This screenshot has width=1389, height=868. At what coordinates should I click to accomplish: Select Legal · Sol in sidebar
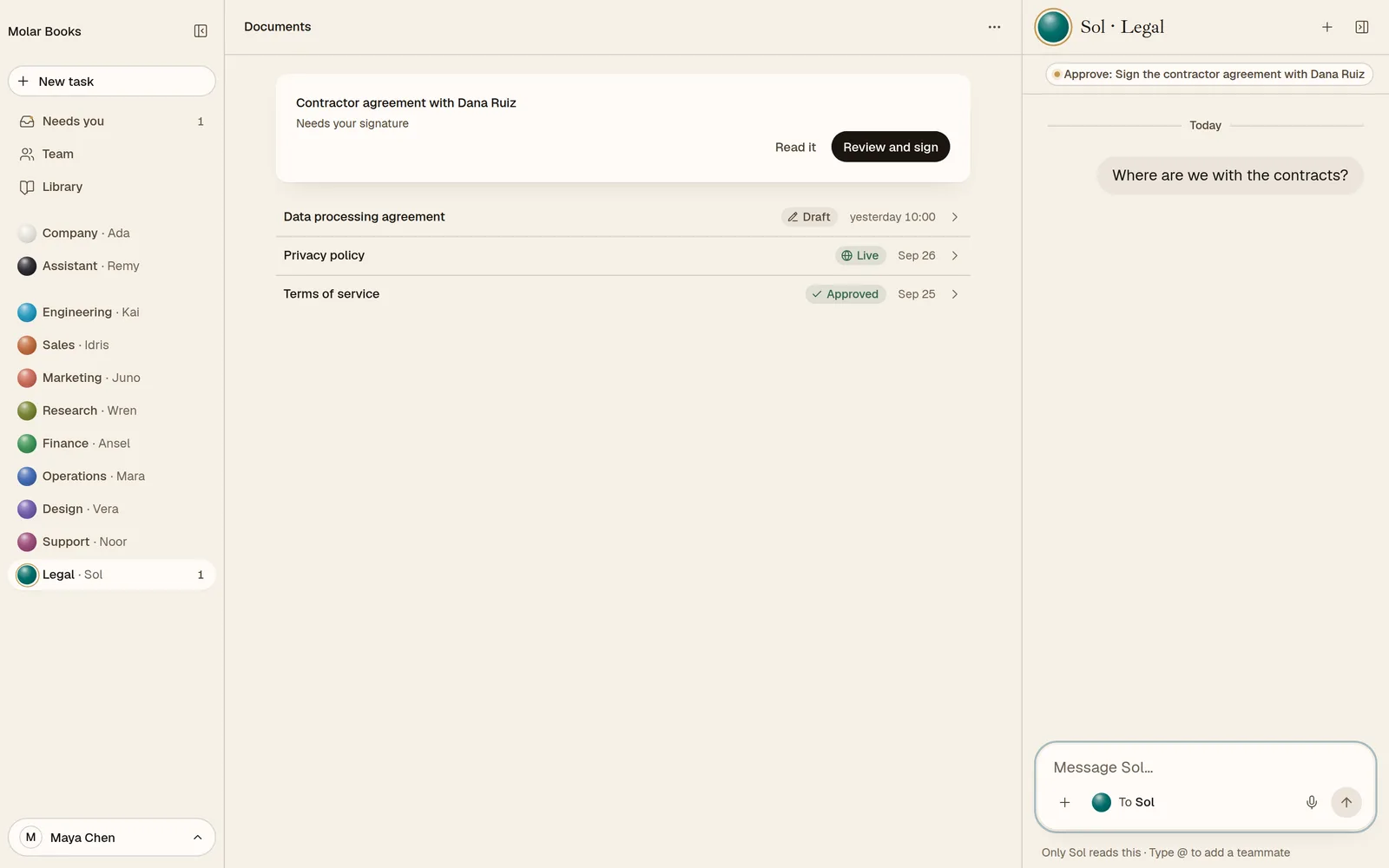click(112, 575)
